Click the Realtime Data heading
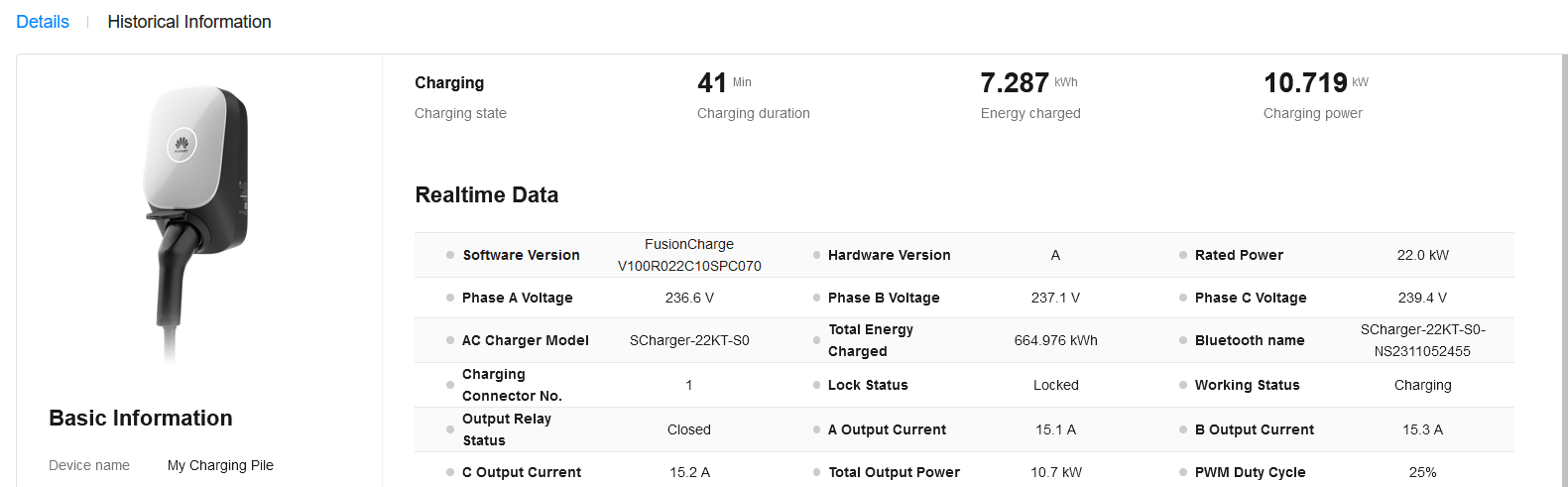This screenshot has width=1568, height=487. pos(486,195)
